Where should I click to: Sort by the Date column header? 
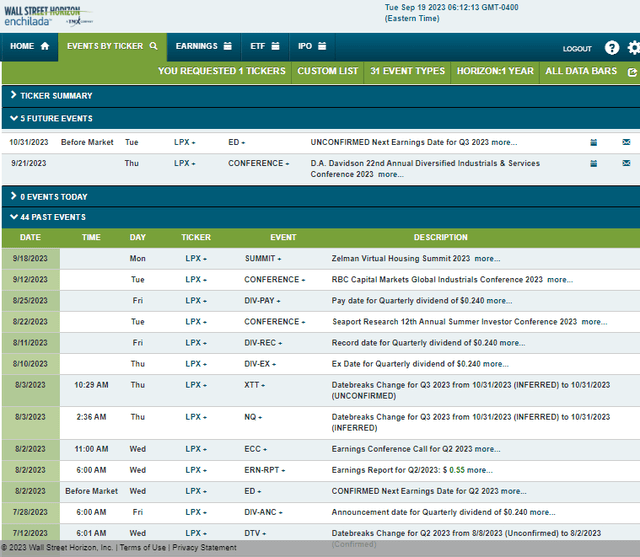point(30,237)
